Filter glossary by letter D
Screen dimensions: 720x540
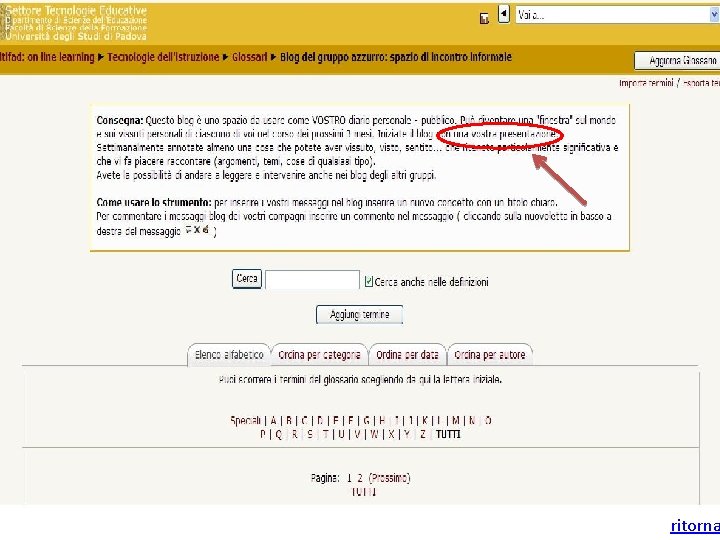tap(320, 420)
